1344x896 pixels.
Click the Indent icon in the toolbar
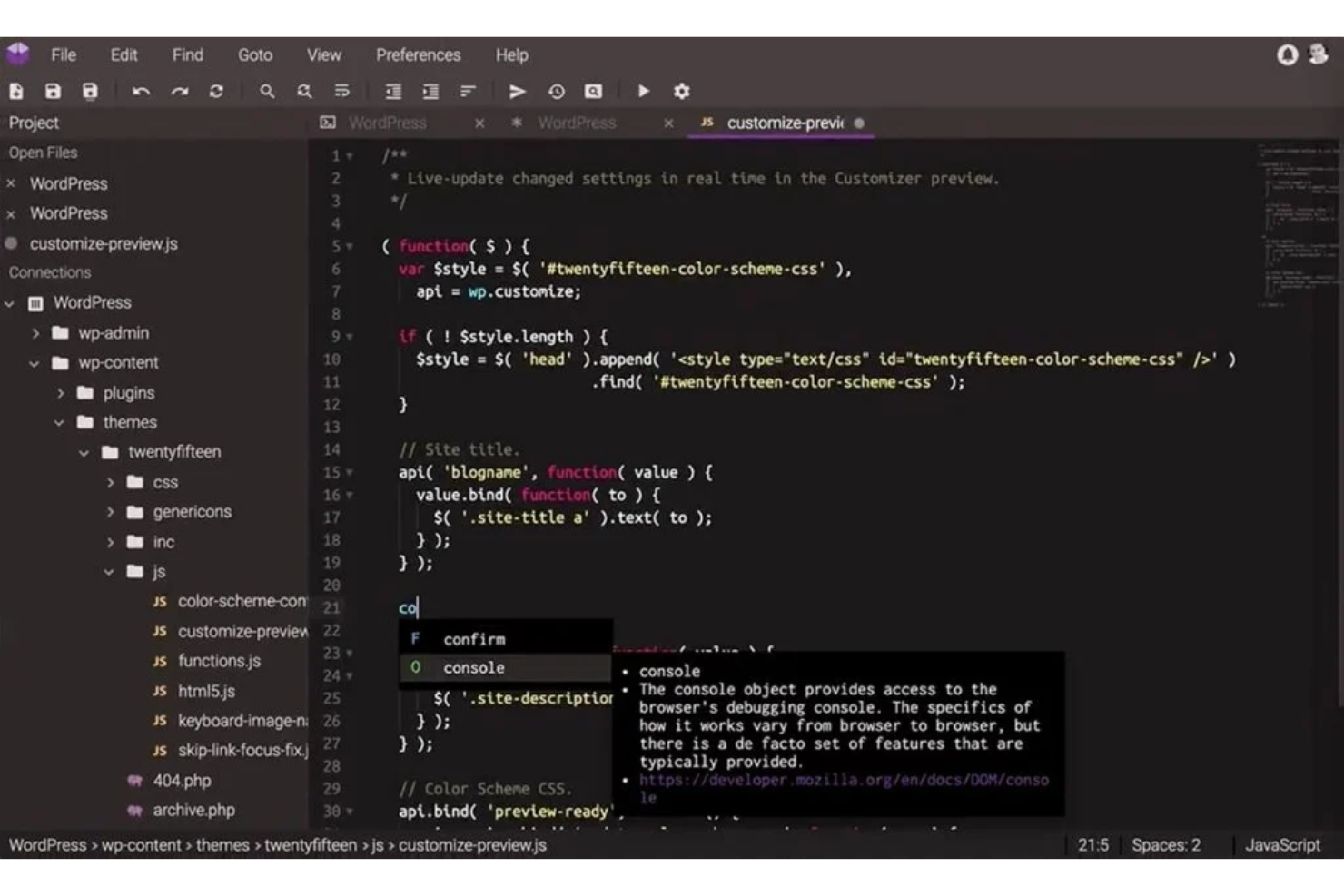tap(430, 91)
